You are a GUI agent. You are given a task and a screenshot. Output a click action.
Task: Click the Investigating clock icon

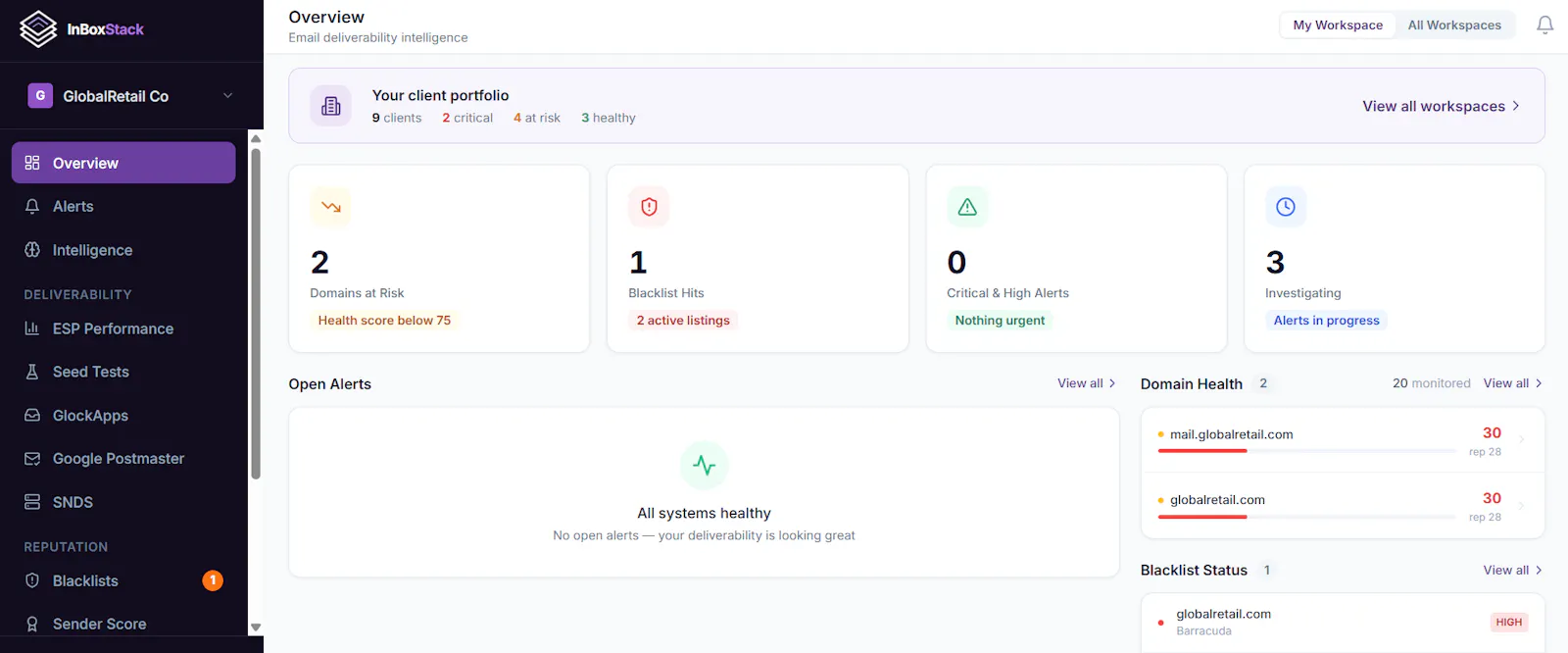pos(1286,207)
